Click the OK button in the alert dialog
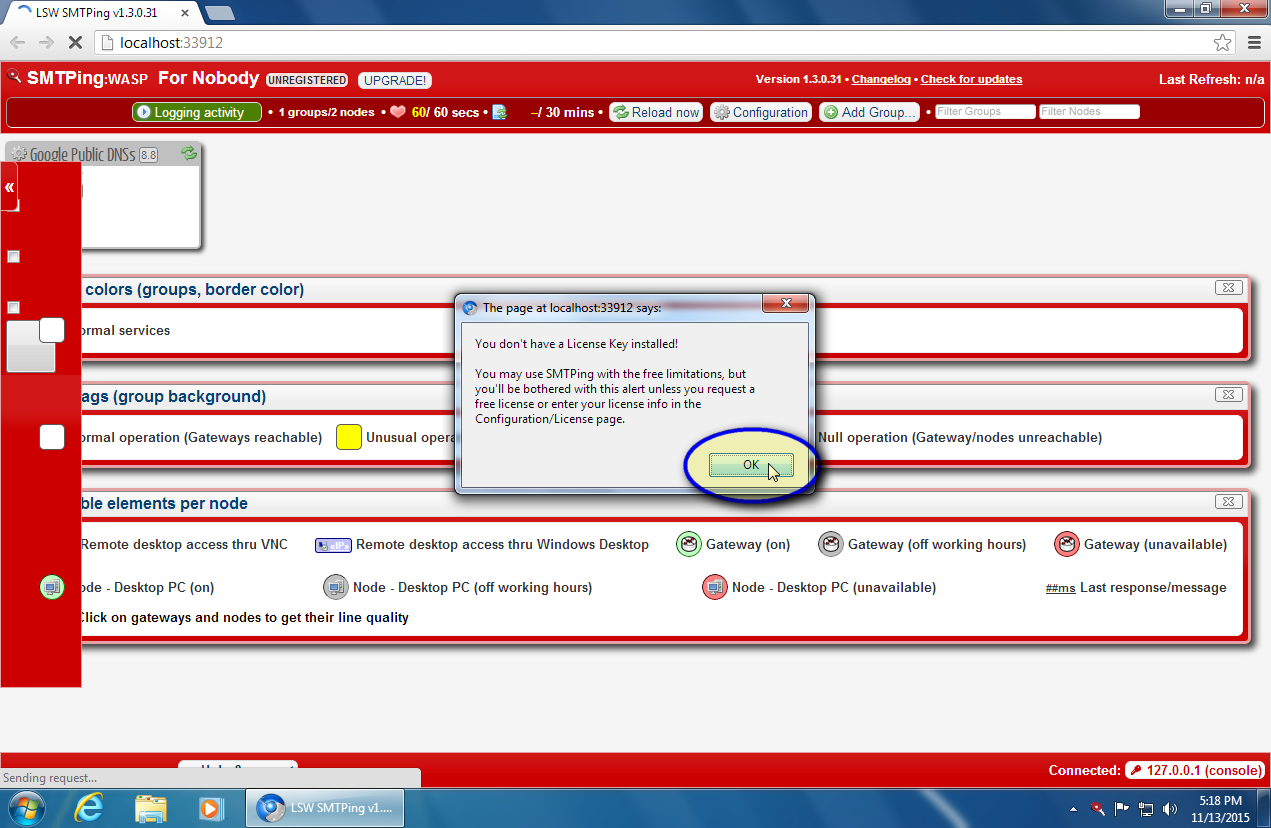This screenshot has width=1271, height=828. click(x=751, y=465)
